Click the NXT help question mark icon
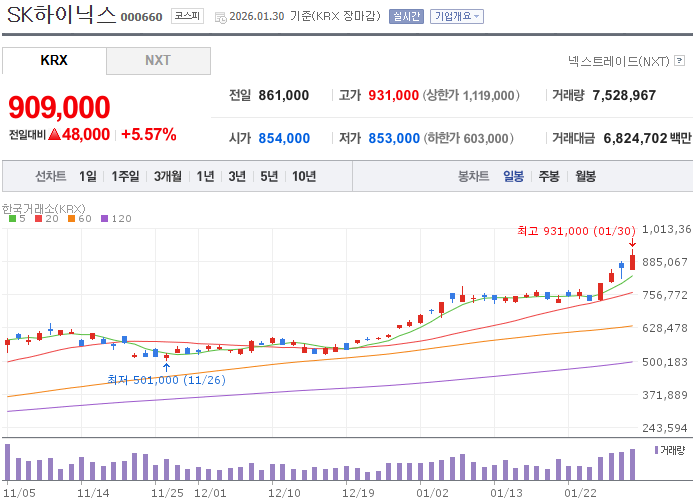 [x=679, y=61]
